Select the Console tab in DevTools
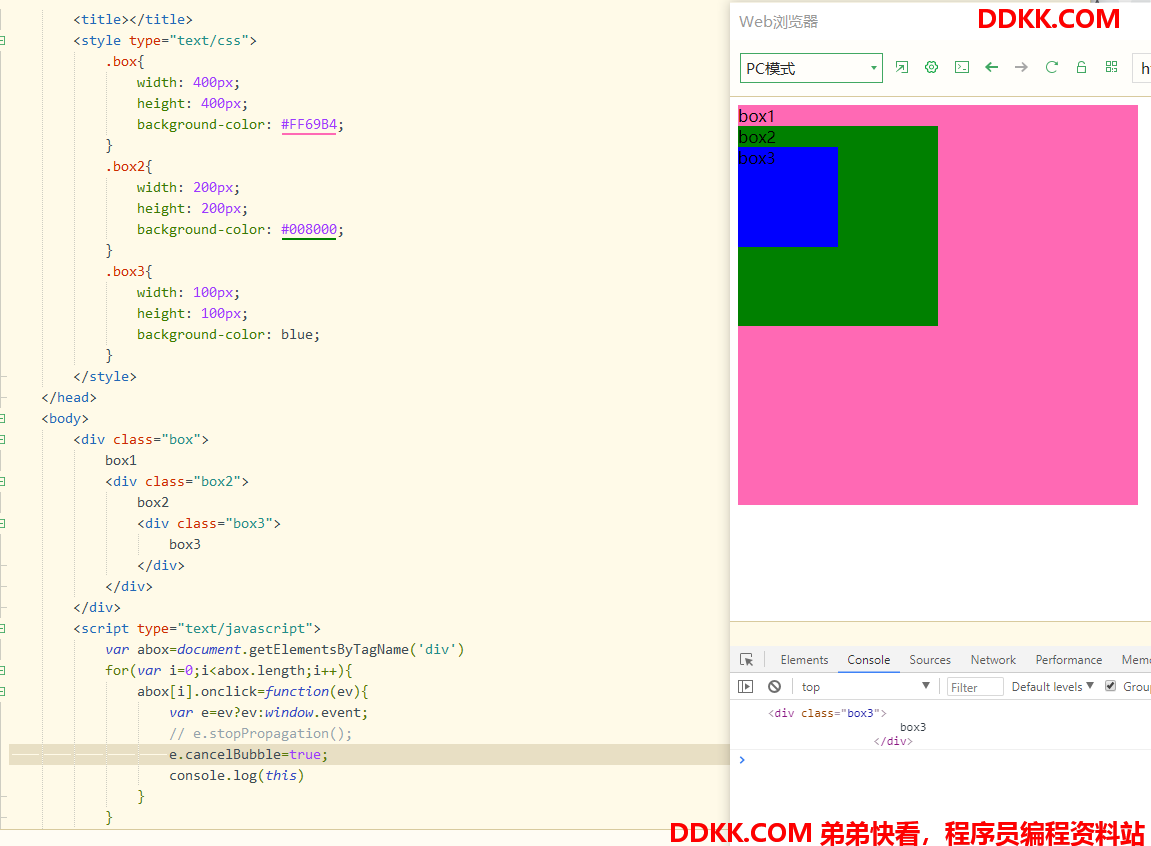The image size is (1151, 846). 868,660
